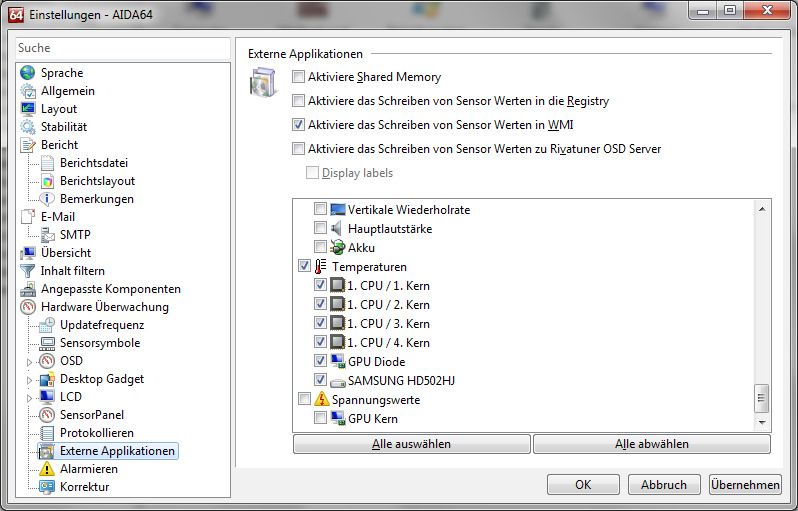Disable writing sensor values to WMI
This screenshot has width=798, height=511.
(x=298, y=125)
